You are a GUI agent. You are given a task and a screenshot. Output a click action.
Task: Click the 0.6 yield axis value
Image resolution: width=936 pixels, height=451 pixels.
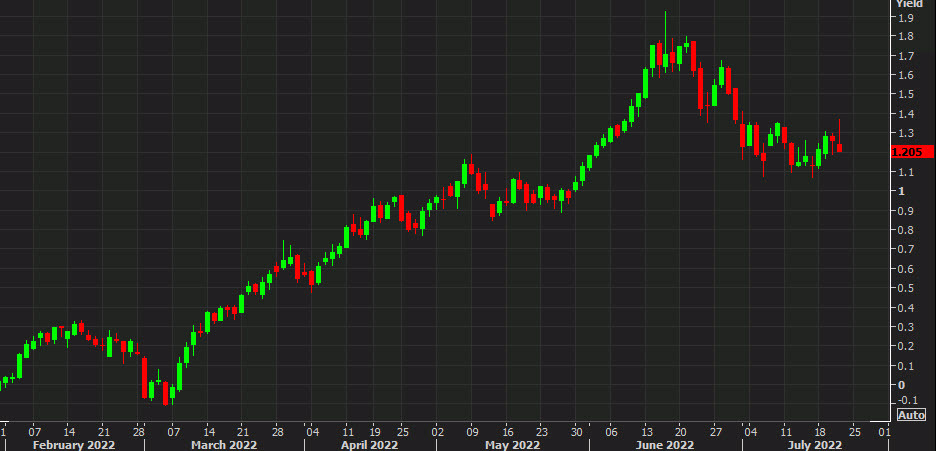(906, 269)
